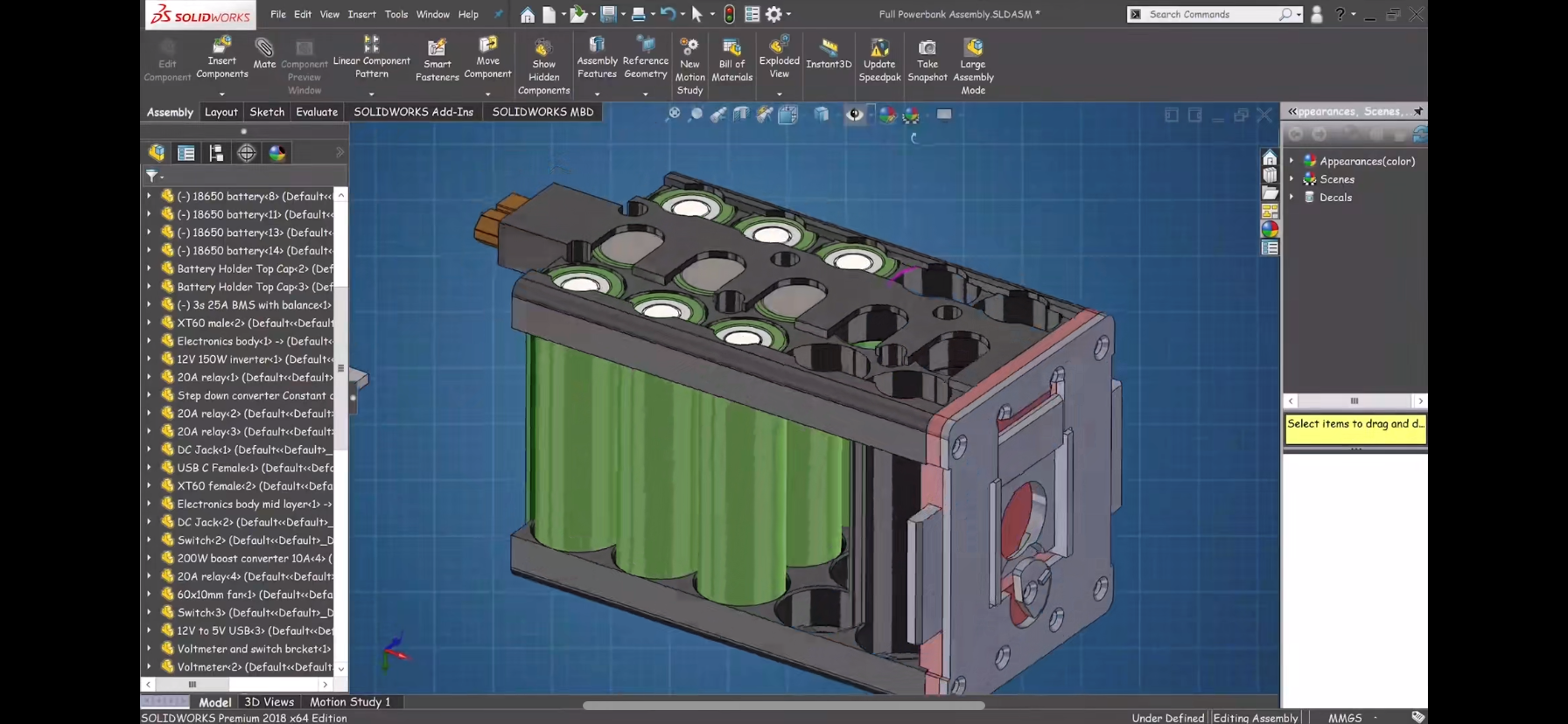Click the Section View icon
Image resolution: width=1568 pixels, height=724 pixels.
[x=741, y=114]
